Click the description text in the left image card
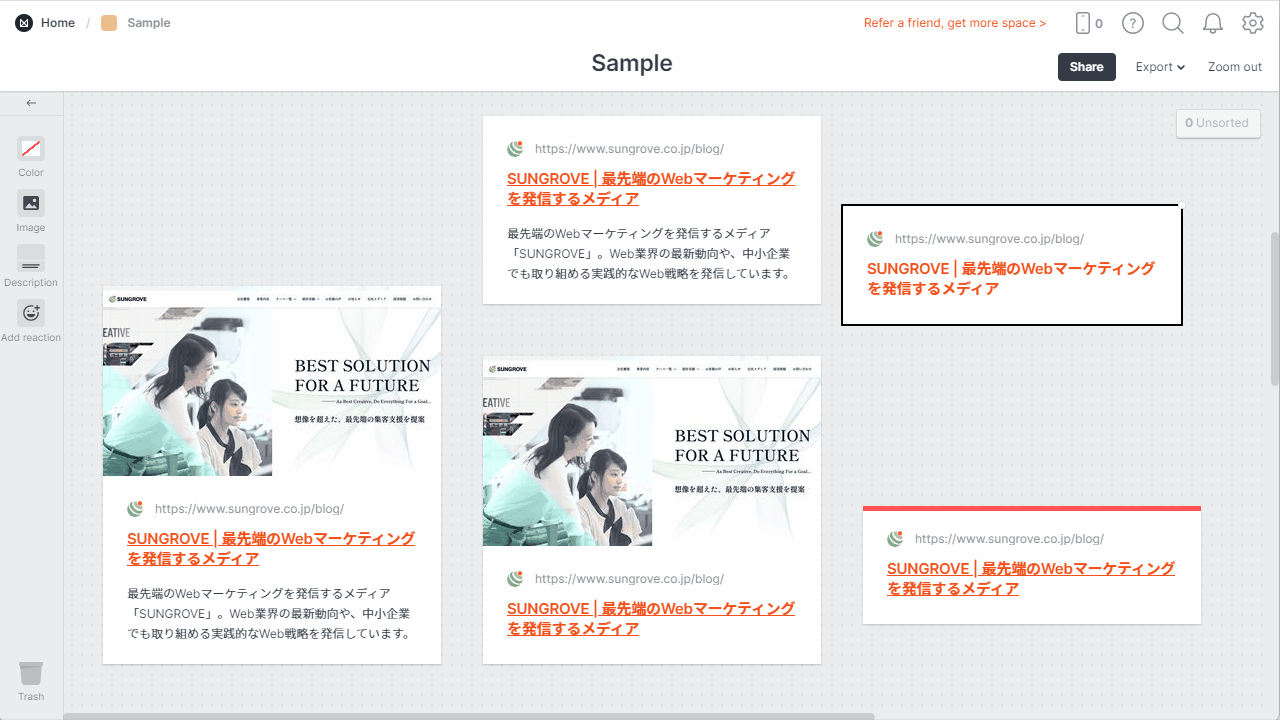 click(269, 613)
